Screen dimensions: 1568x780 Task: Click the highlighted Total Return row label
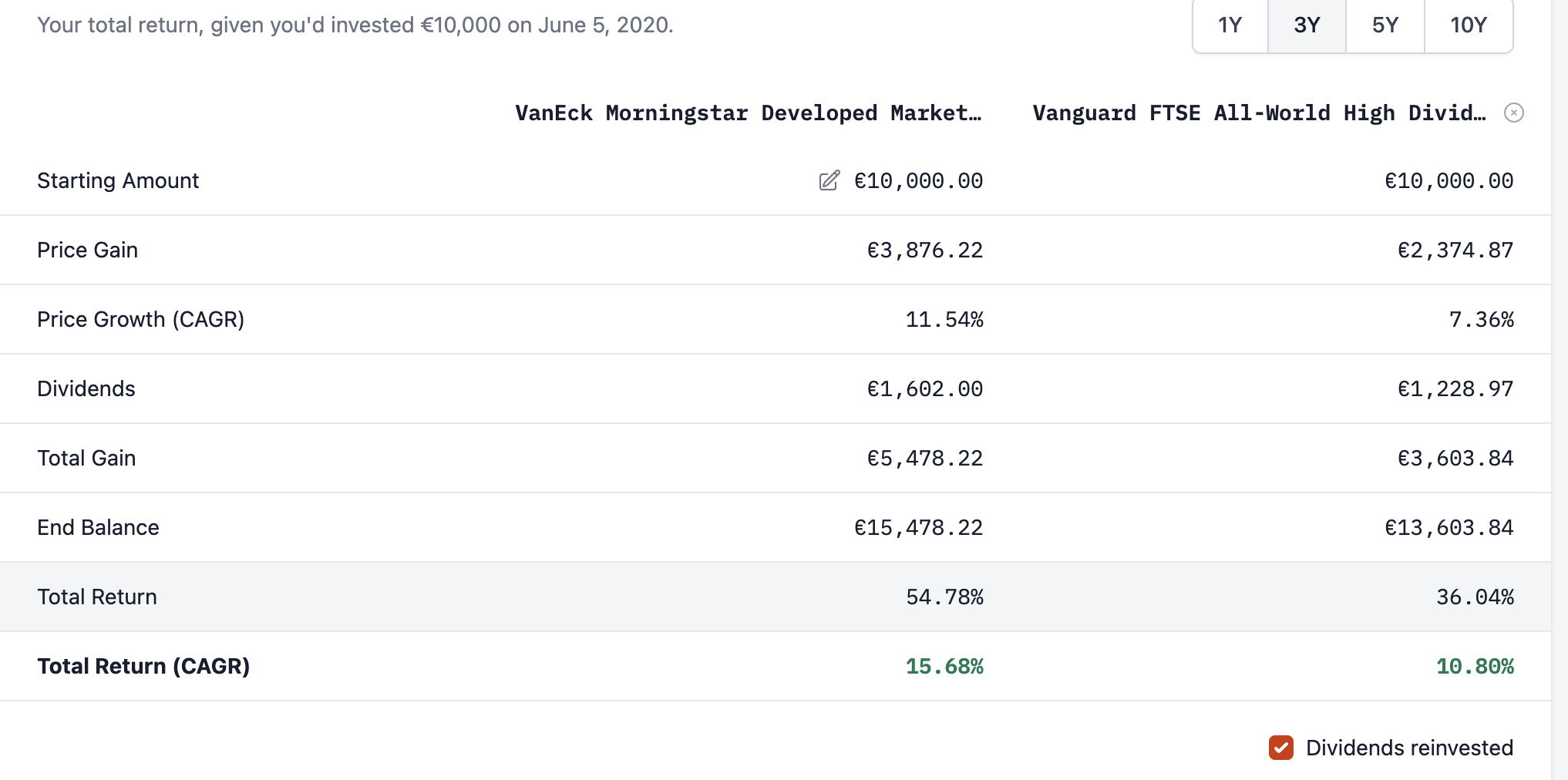97,597
